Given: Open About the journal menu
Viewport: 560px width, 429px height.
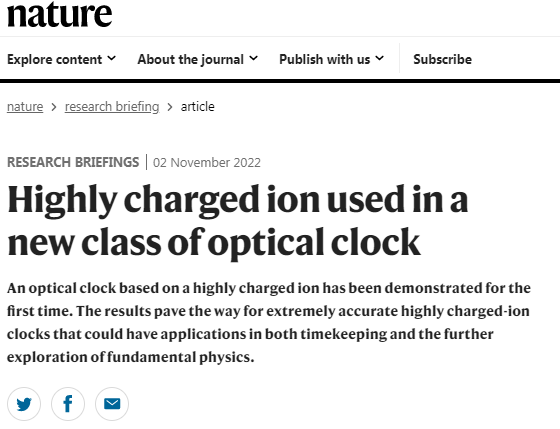Looking at the screenshot, I should click(x=198, y=59).
